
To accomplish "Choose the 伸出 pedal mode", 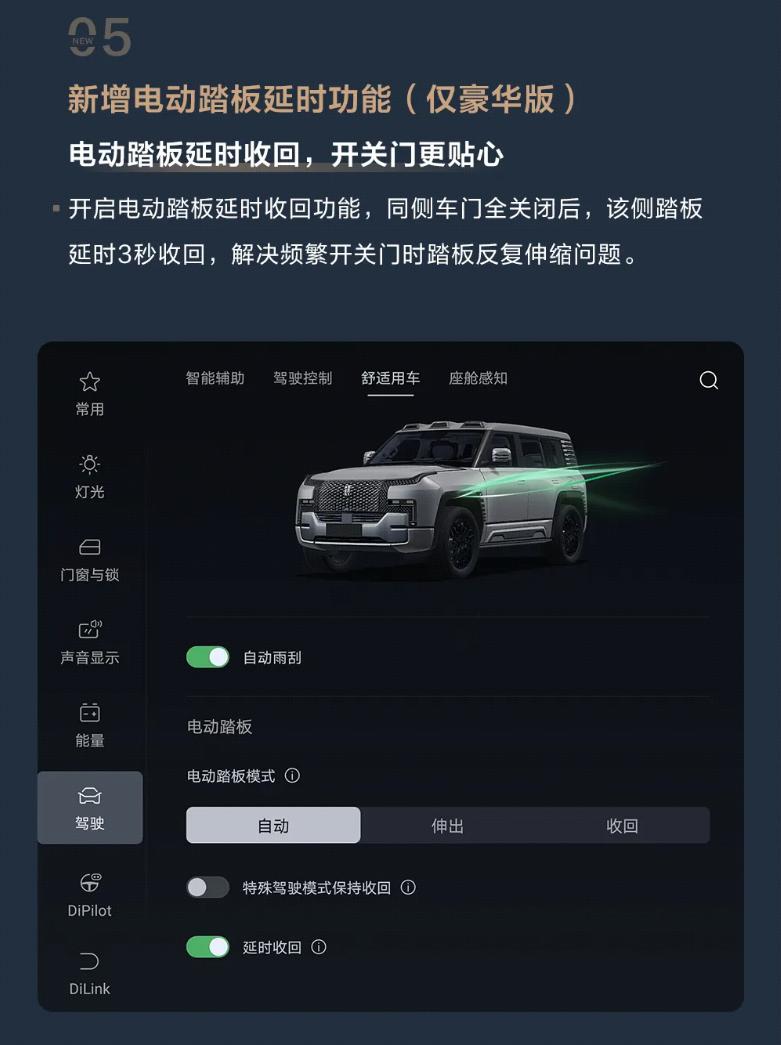I will (447, 826).
